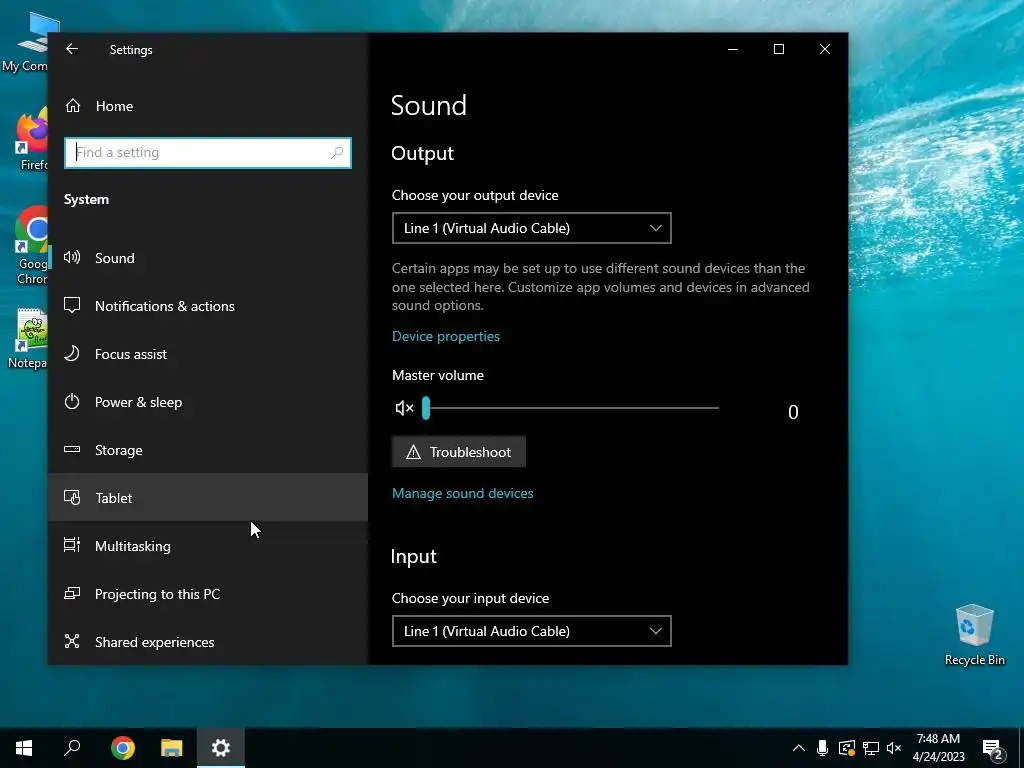Open the output Device properties link
This screenshot has width=1024, height=768.
point(446,336)
